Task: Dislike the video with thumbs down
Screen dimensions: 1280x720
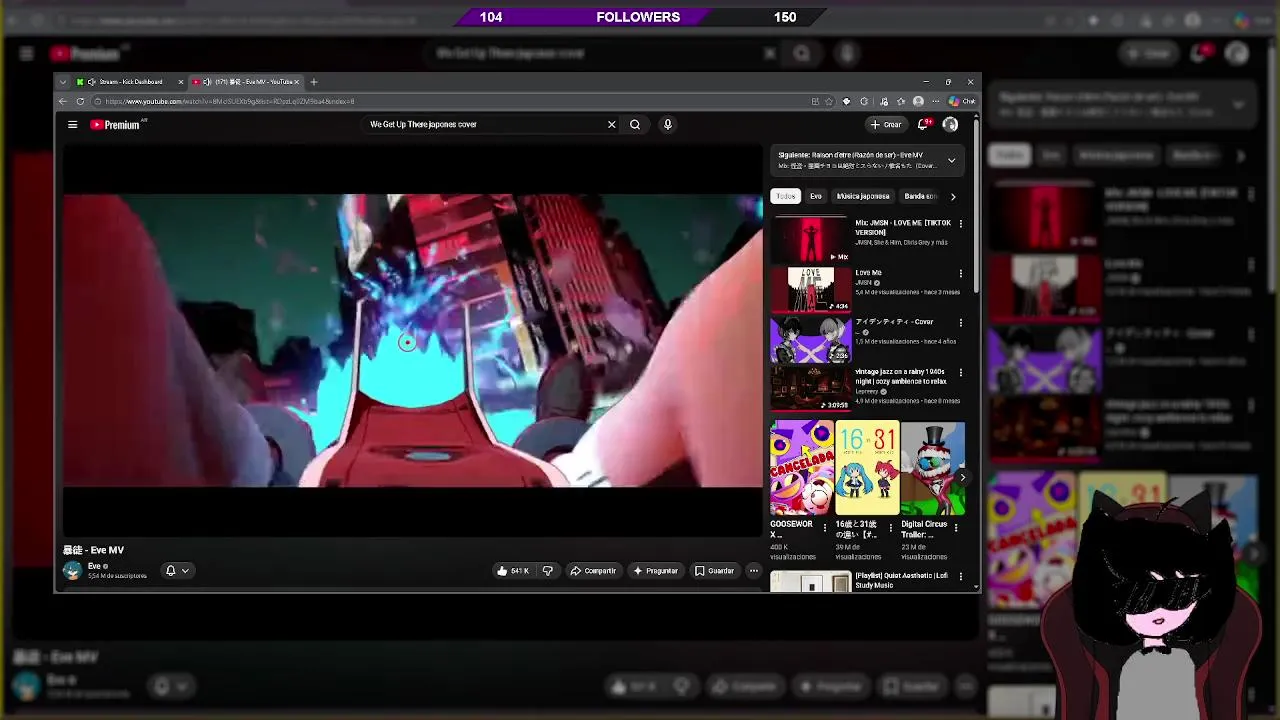Action: pos(548,570)
